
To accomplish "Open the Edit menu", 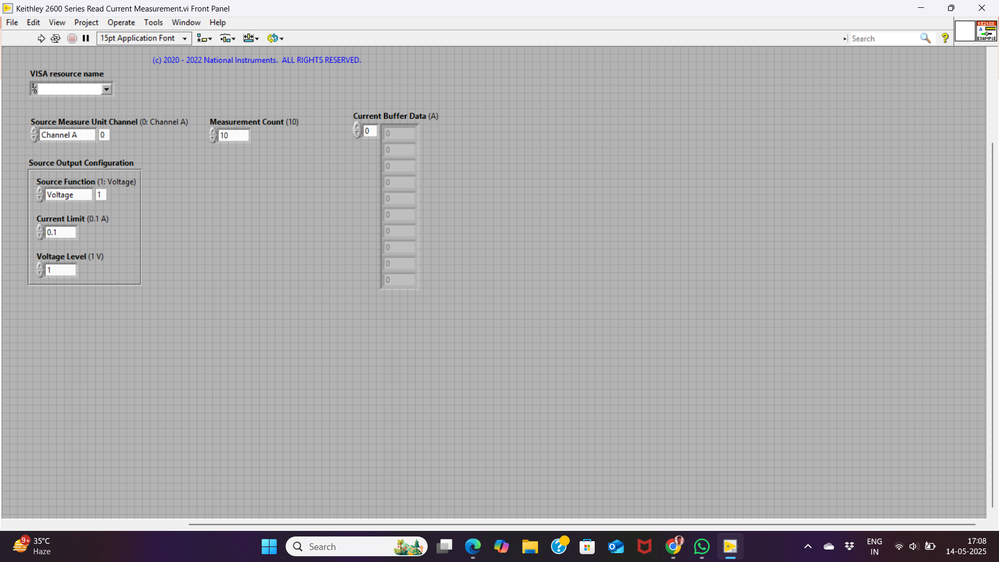I will 33,22.
